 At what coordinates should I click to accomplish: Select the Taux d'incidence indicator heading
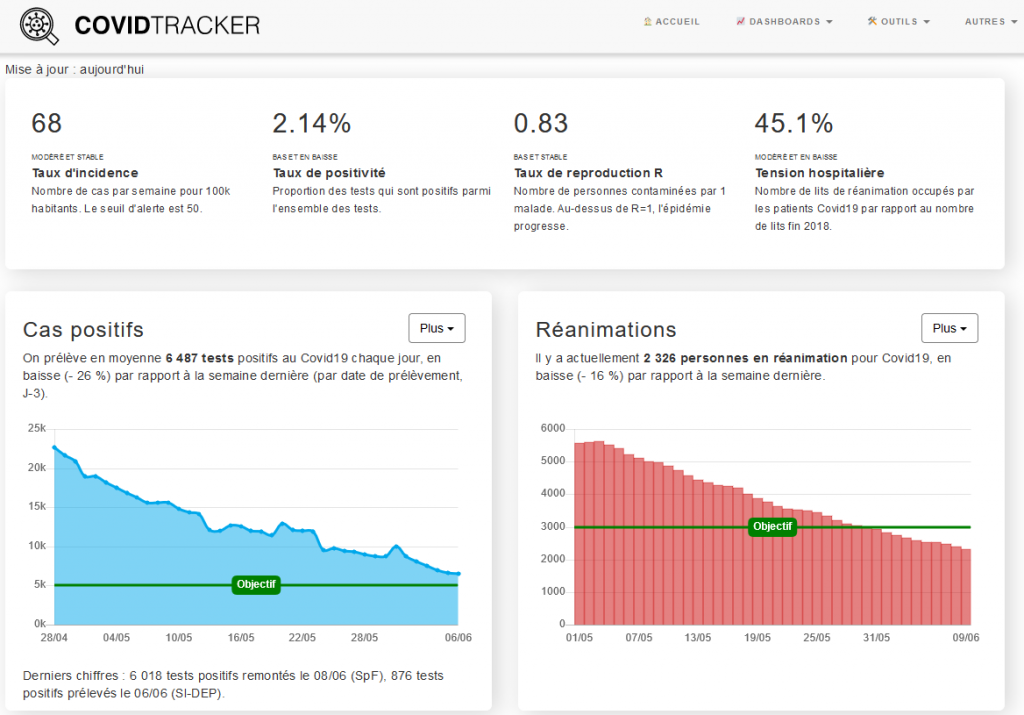coord(85,173)
